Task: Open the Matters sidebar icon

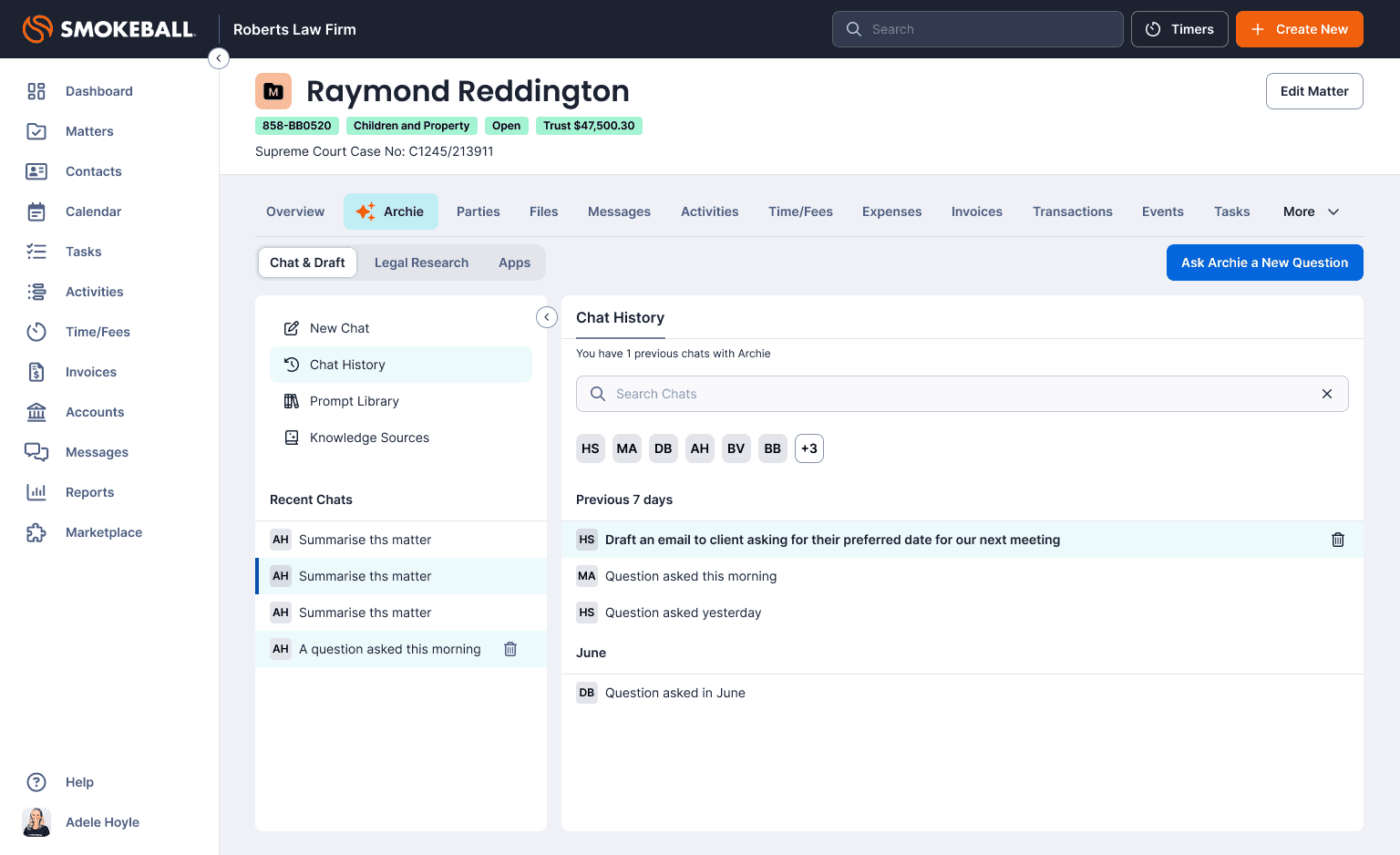Action: coord(36,131)
